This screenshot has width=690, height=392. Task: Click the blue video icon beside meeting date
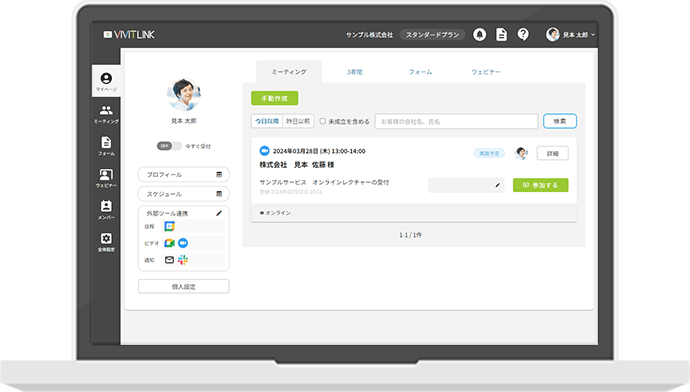(x=264, y=151)
